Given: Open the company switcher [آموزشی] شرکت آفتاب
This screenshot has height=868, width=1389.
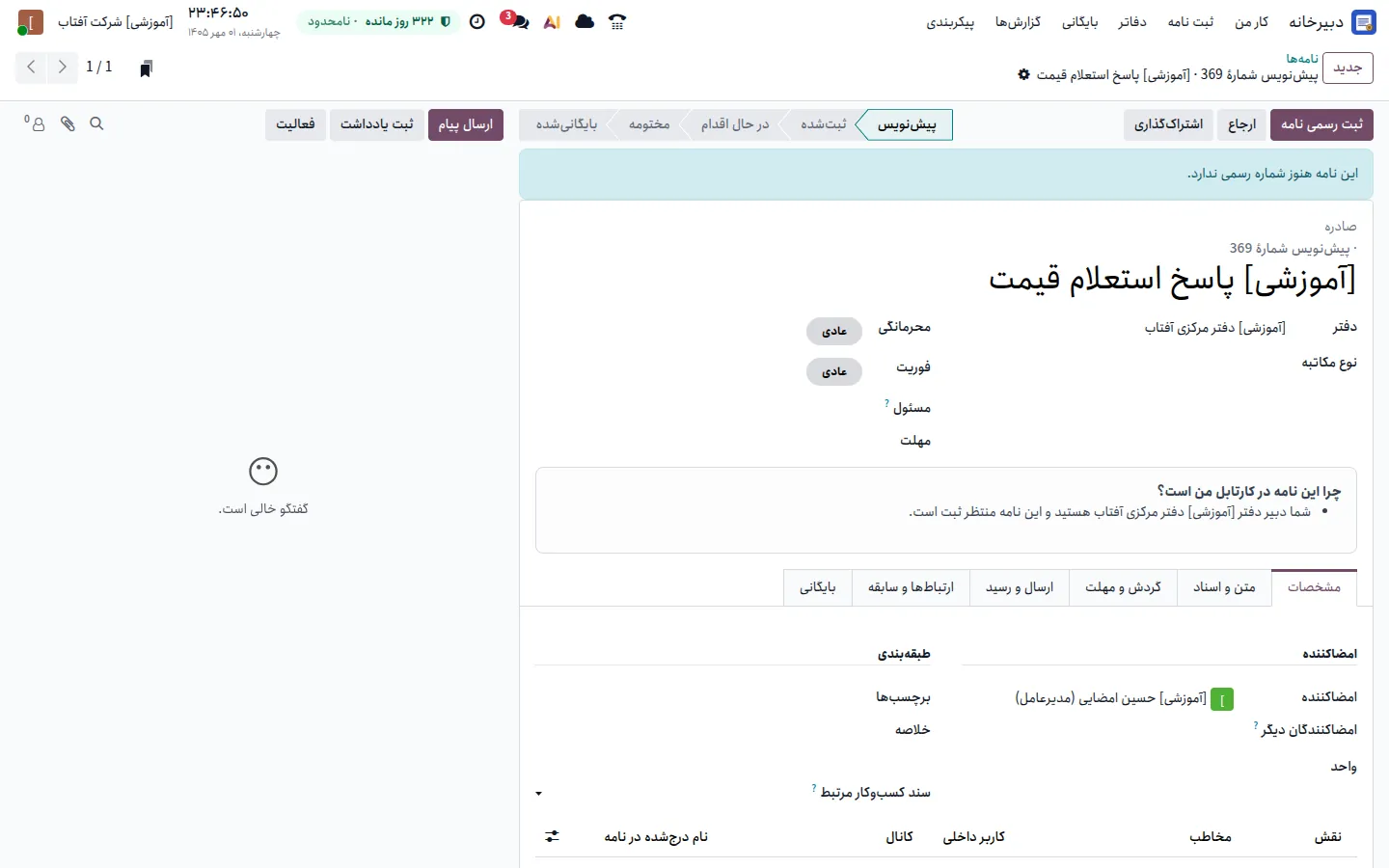Looking at the screenshot, I should [x=115, y=21].
